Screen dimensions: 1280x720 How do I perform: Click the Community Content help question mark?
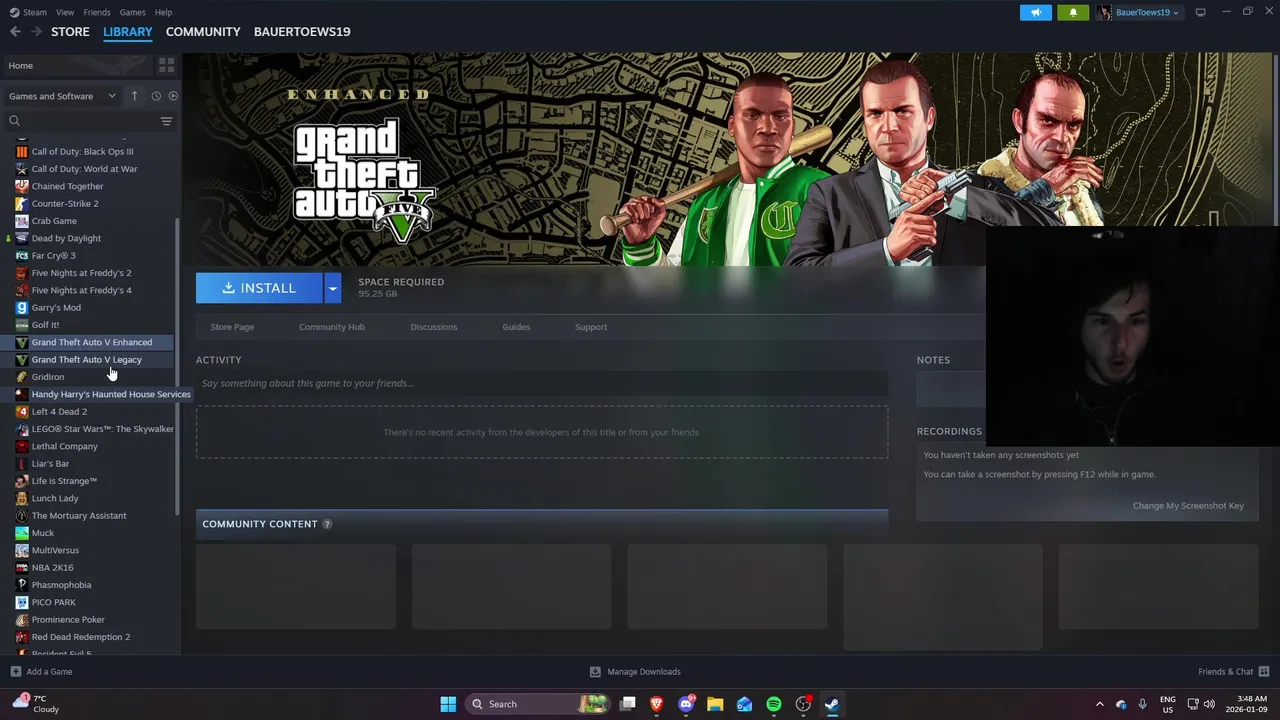tap(327, 524)
